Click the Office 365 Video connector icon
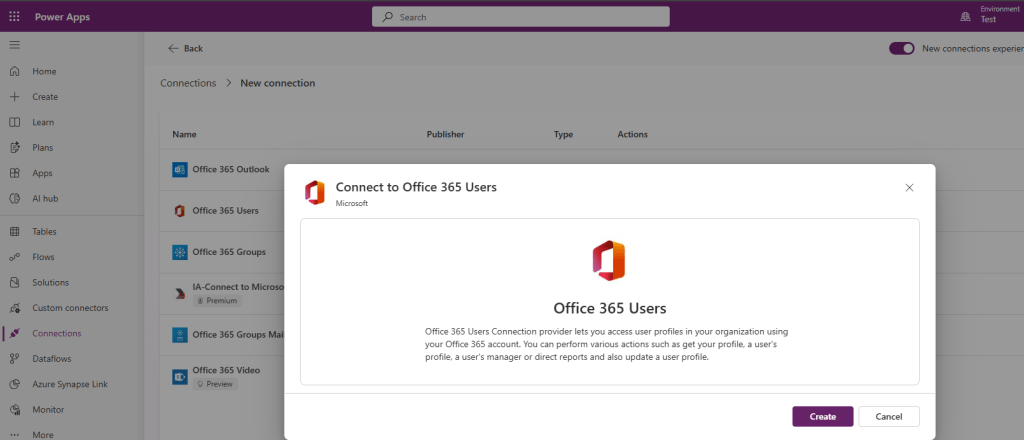 click(180, 376)
